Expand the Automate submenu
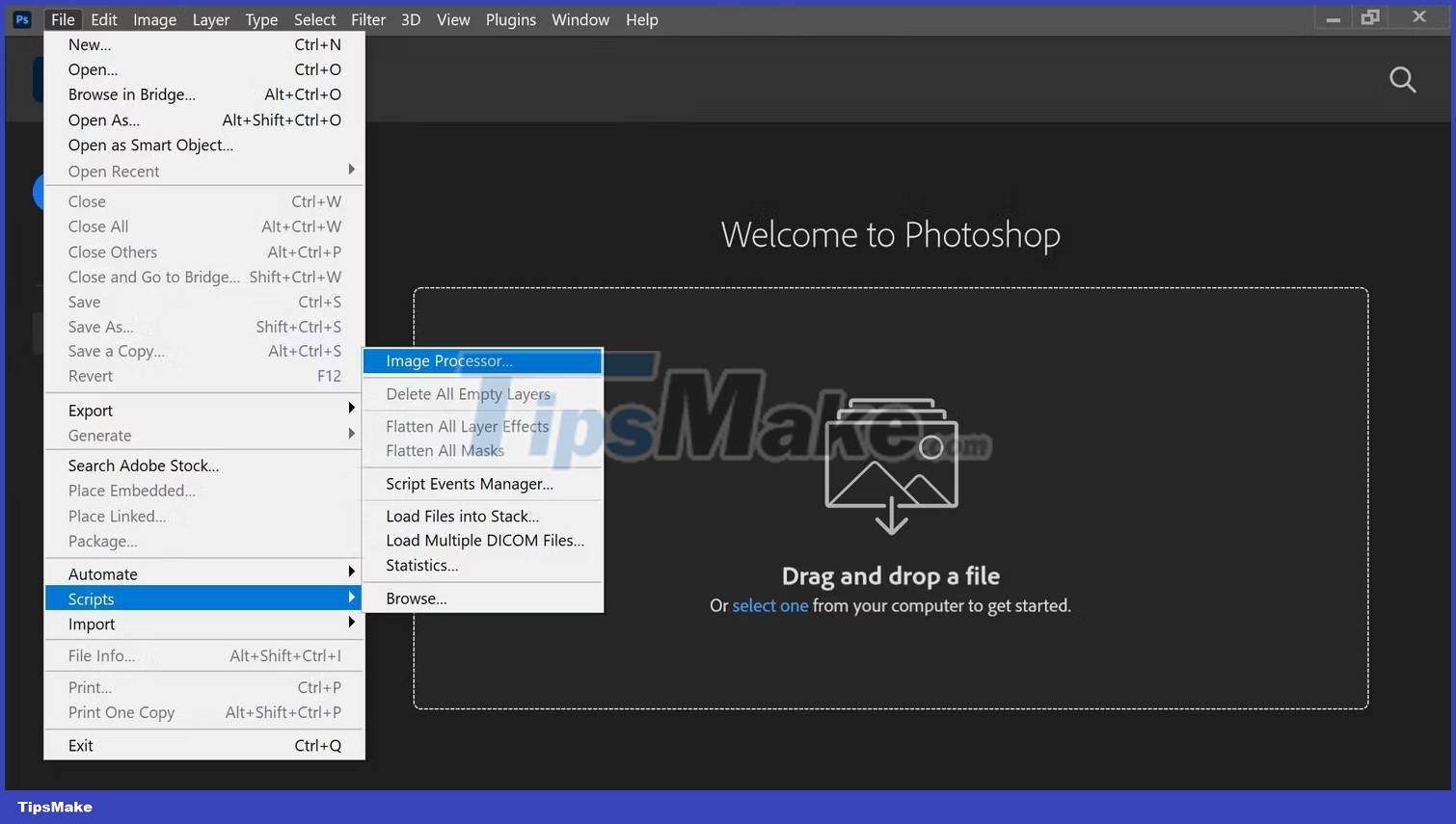This screenshot has height=824, width=1456. point(102,573)
